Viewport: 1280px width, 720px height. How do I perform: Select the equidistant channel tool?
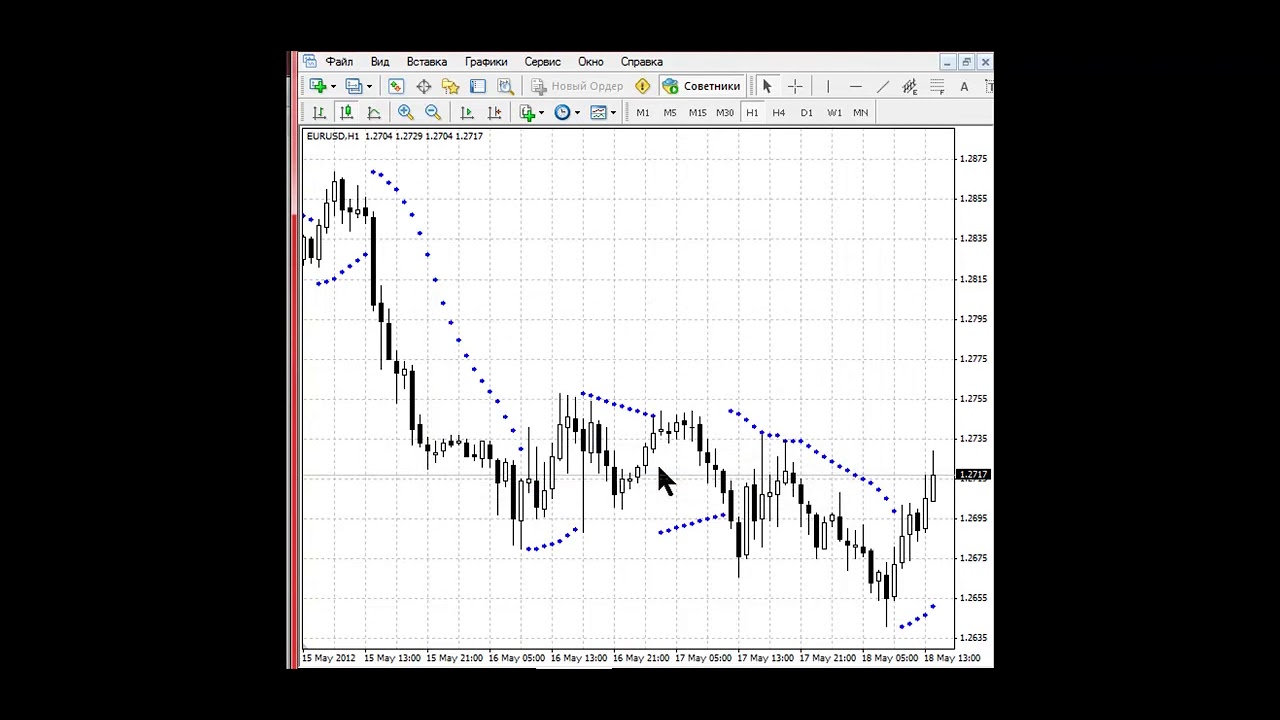click(x=909, y=87)
